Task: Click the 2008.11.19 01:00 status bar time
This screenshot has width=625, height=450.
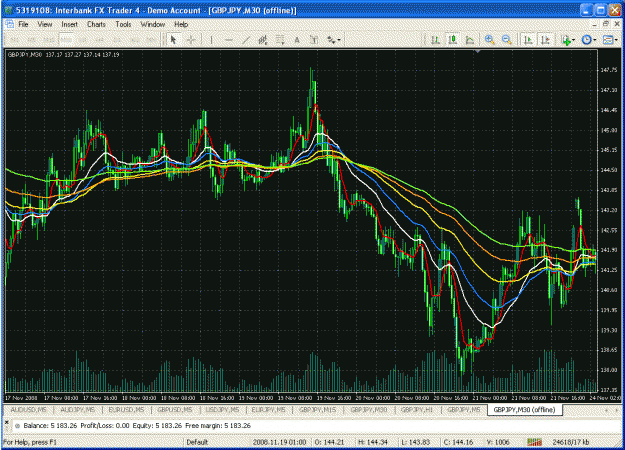Action: (x=279, y=442)
